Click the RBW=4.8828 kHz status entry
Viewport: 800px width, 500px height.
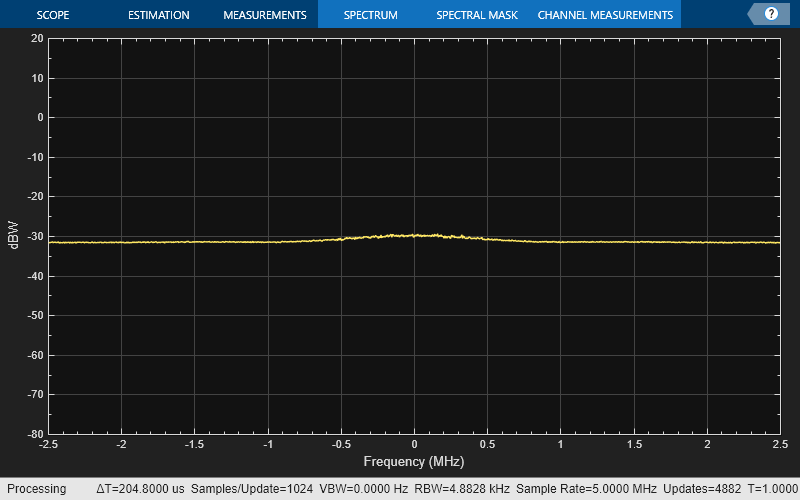[x=462, y=489]
